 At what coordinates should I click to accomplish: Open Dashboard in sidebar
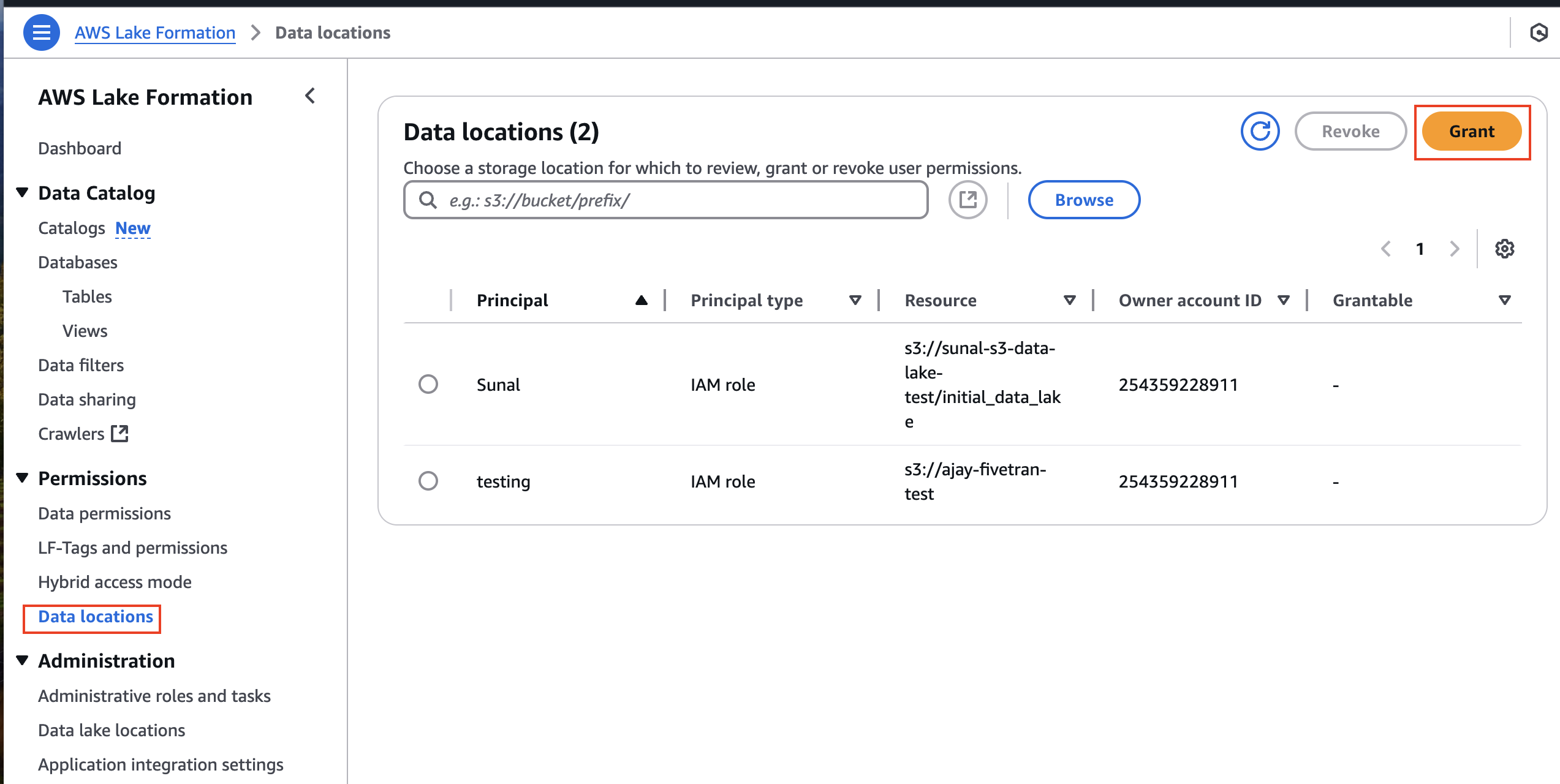[80, 148]
